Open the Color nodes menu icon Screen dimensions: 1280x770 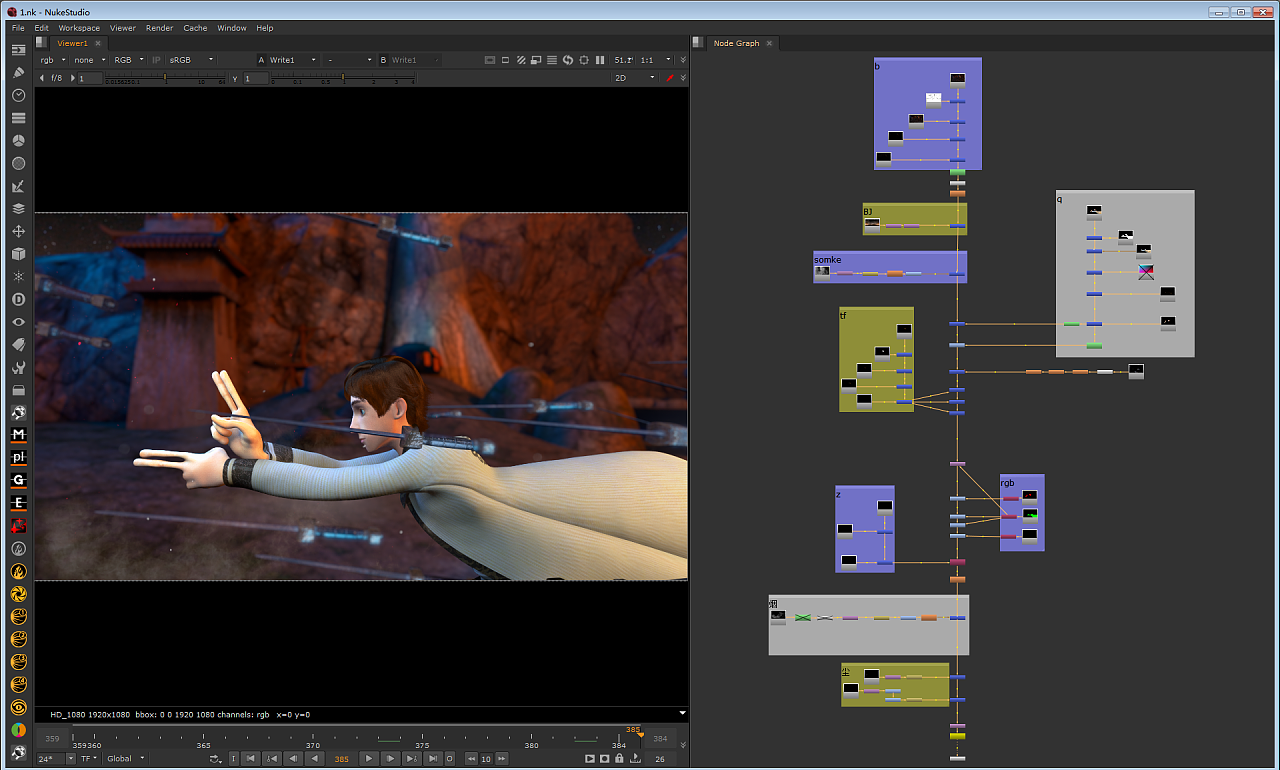(18, 141)
